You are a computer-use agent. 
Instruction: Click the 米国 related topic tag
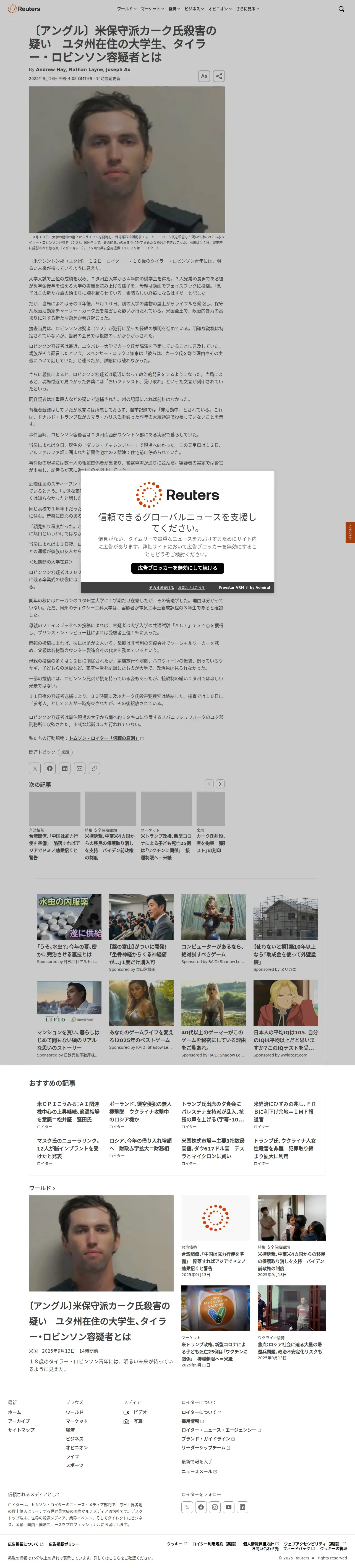tap(65, 752)
